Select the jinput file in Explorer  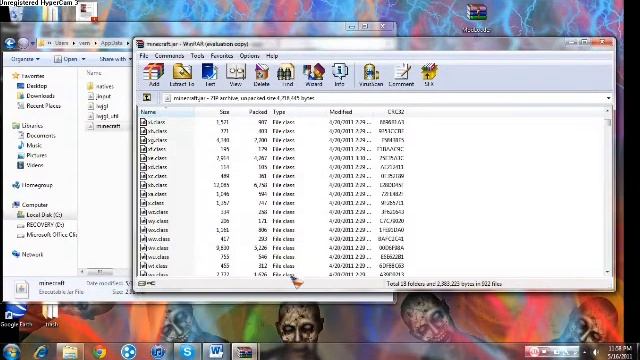pyautogui.click(x=99, y=96)
